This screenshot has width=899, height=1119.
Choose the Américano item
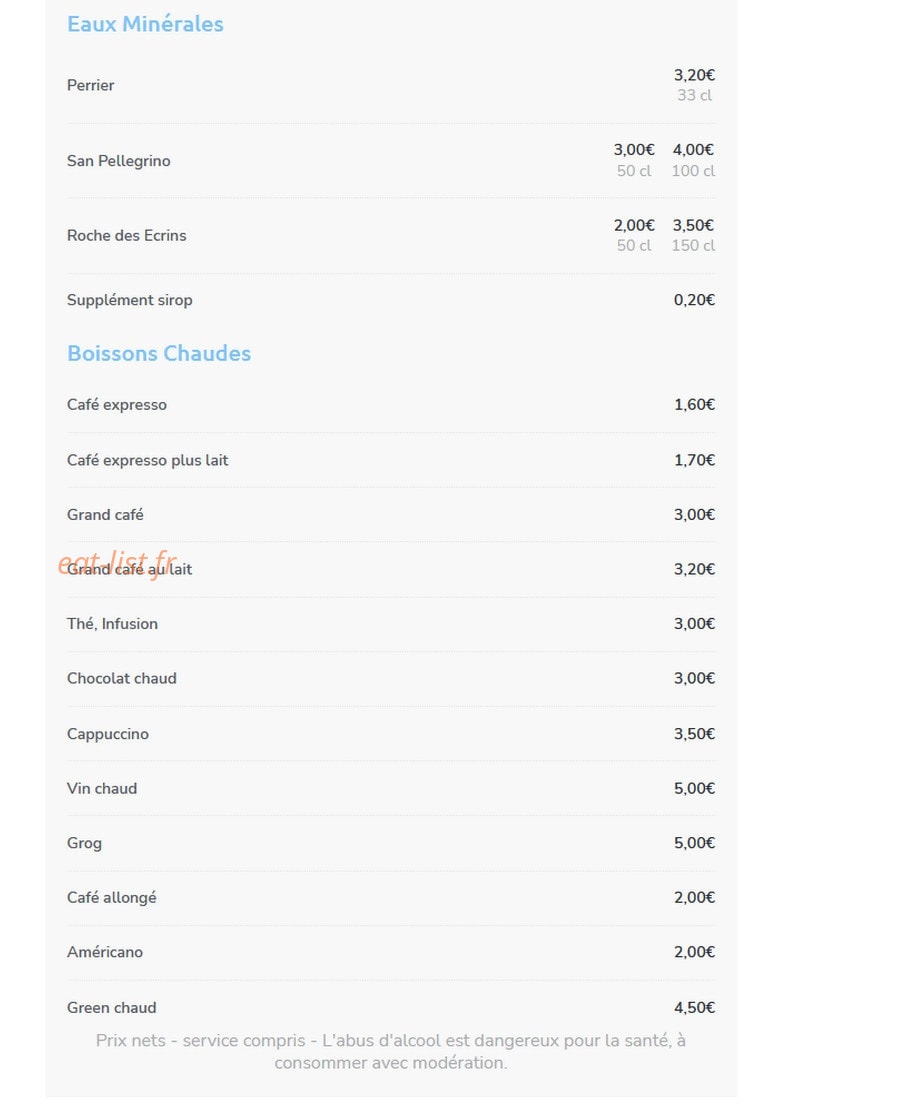(x=391, y=952)
